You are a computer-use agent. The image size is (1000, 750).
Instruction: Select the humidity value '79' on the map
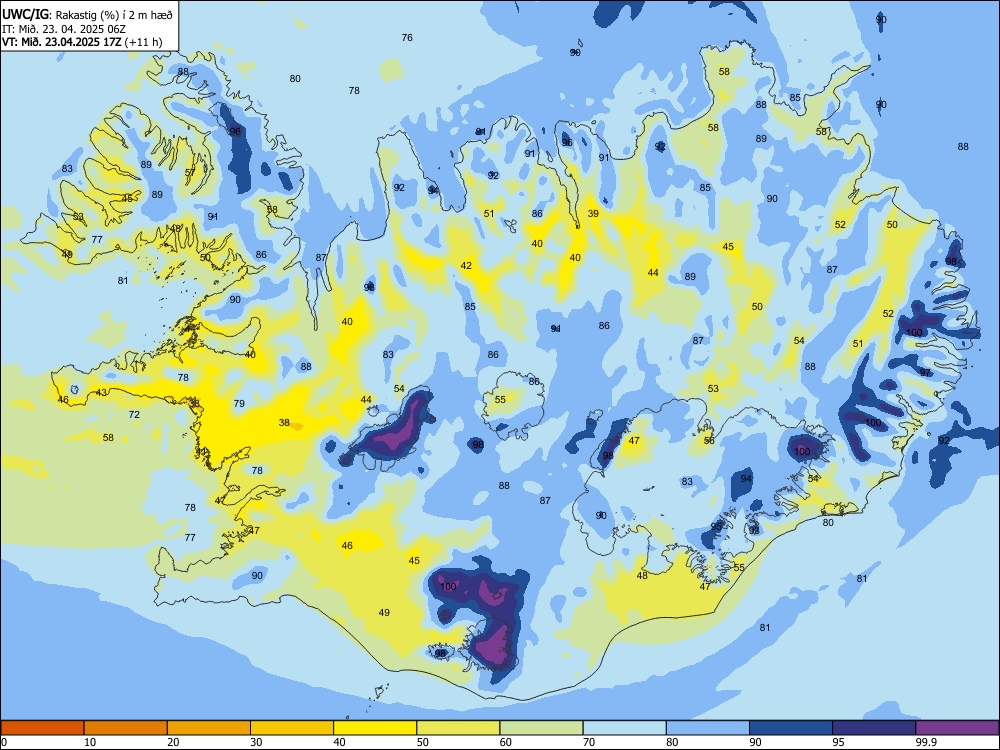(239, 403)
